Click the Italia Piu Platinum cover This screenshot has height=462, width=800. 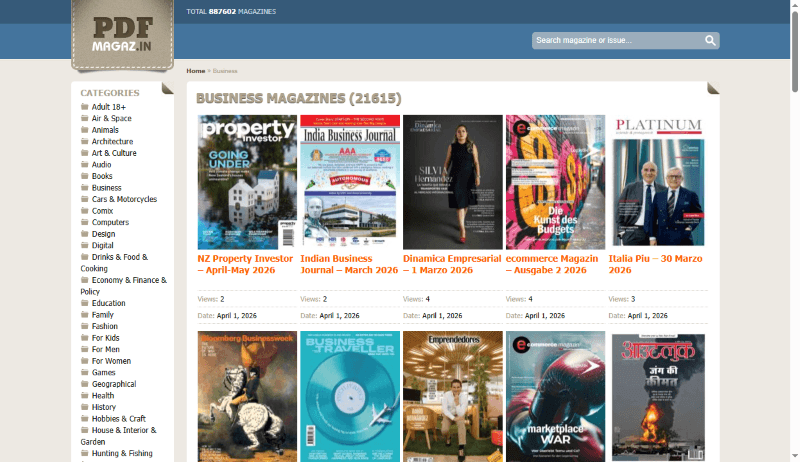click(658, 181)
